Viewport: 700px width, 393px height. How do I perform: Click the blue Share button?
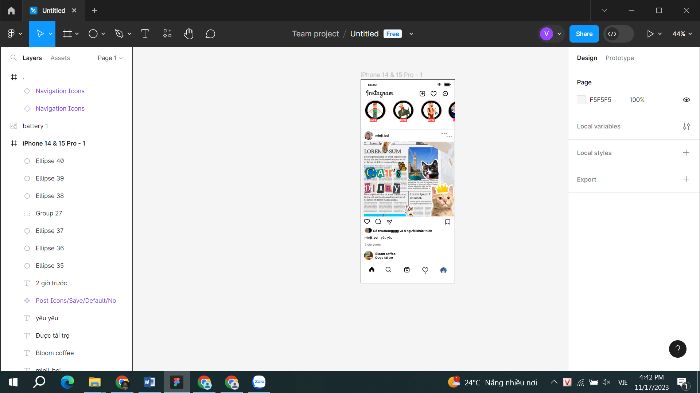[x=584, y=34]
